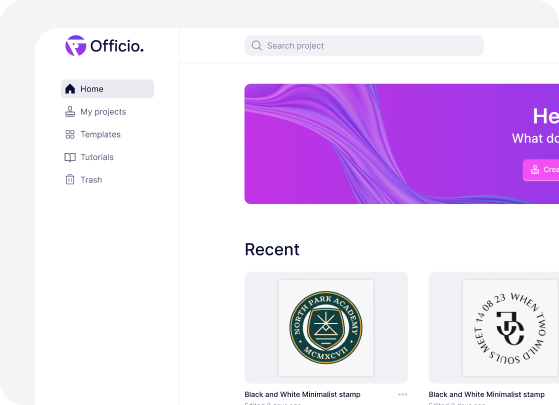Click second Black and White Minimalist stamp title
Image resolution: width=559 pixels, height=405 pixels.
(487, 394)
